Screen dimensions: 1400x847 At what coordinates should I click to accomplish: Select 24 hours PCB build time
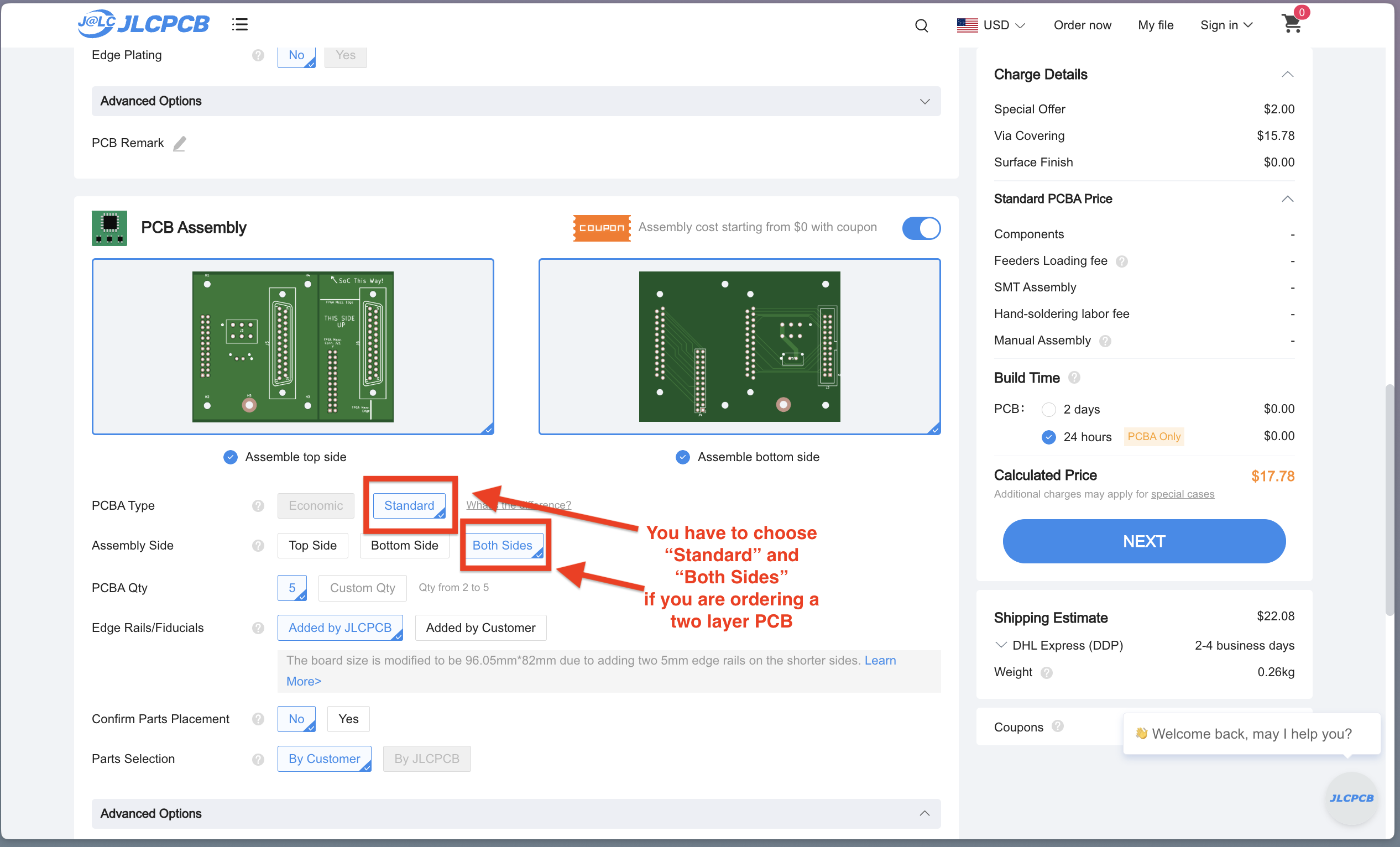point(1048,436)
